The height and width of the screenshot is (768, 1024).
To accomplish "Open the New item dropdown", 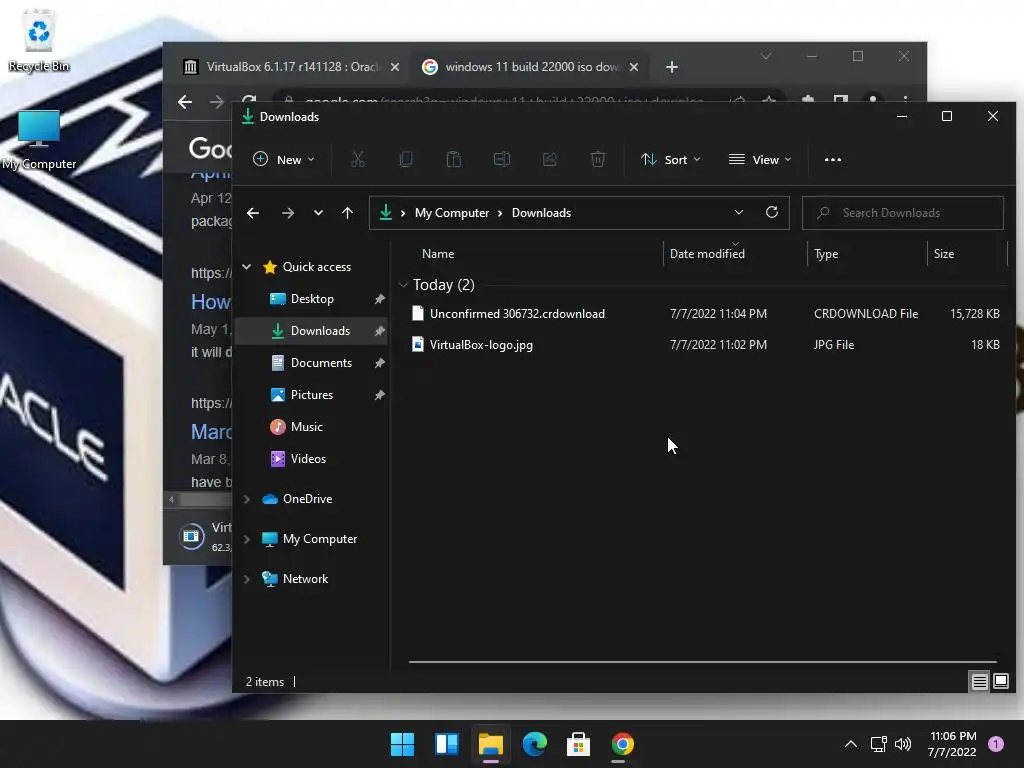I will coord(283,159).
